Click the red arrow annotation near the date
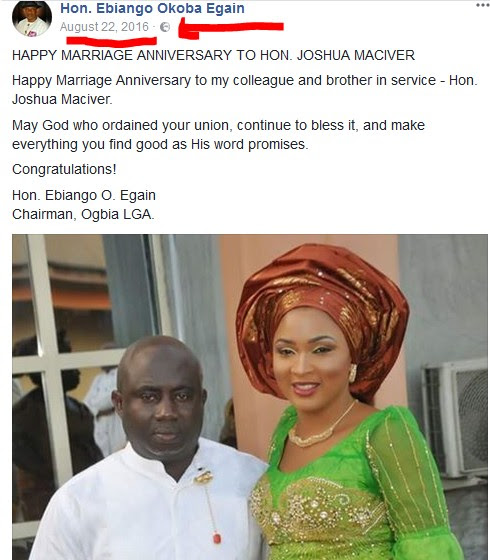Screen dimensions: 490x560 [231, 28]
